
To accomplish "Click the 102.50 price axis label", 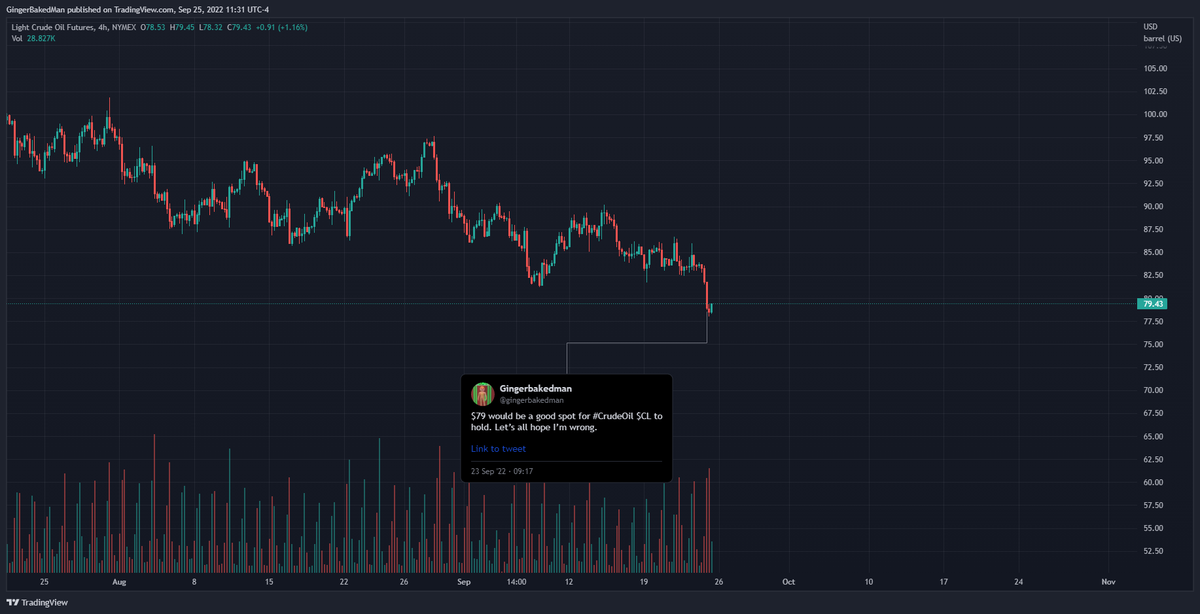I will [x=1155, y=91].
